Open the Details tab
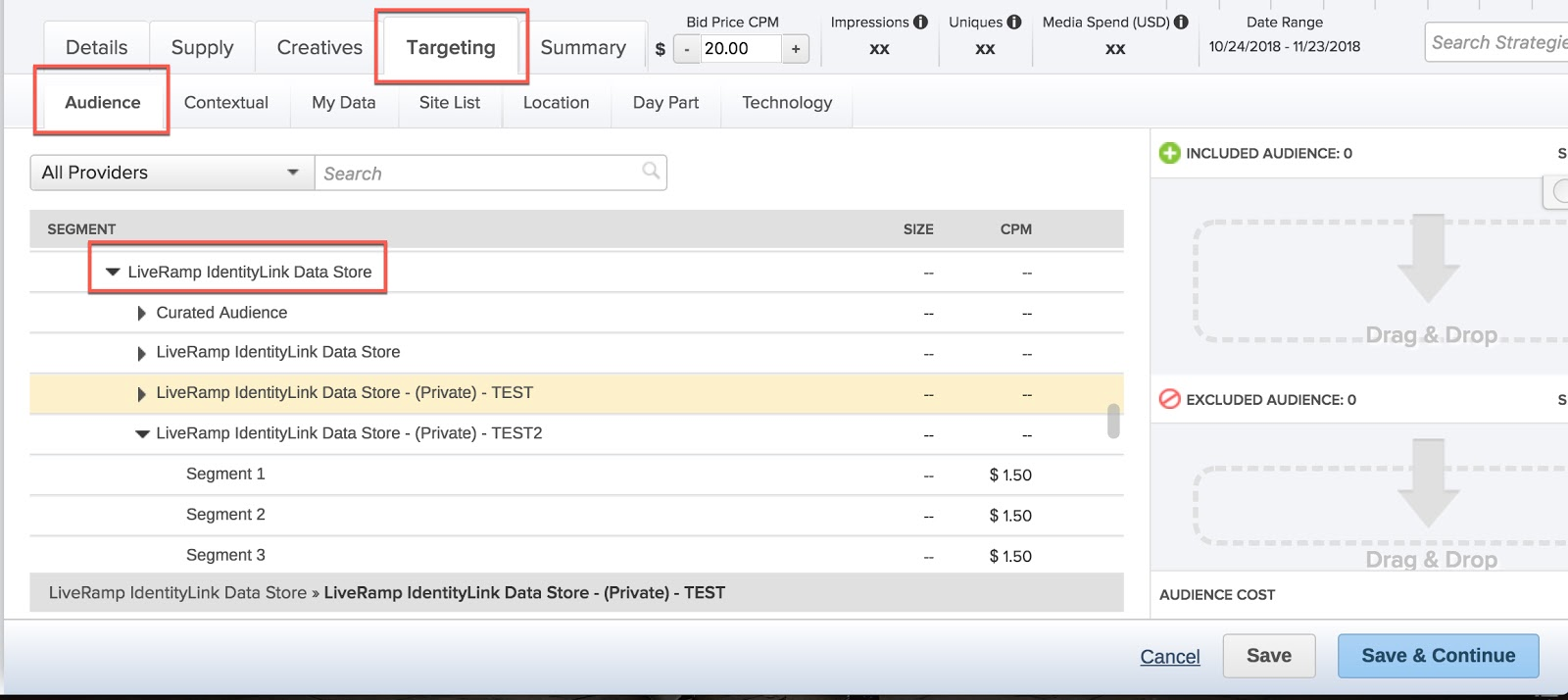The height and width of the screenshot is (700, 1568). coord(96,47)
